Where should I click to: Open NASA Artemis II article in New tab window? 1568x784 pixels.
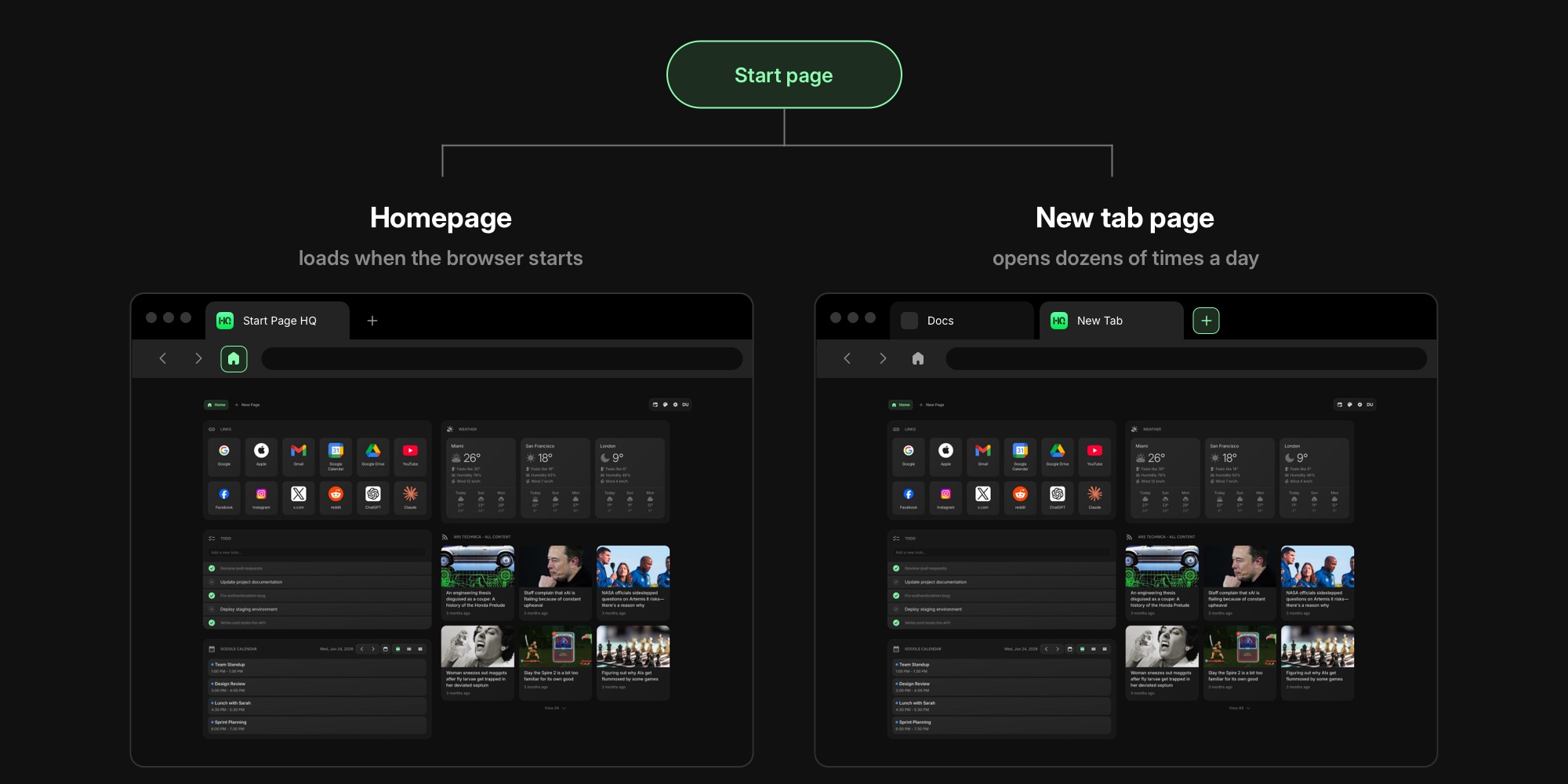click(x=1318, y=583)
